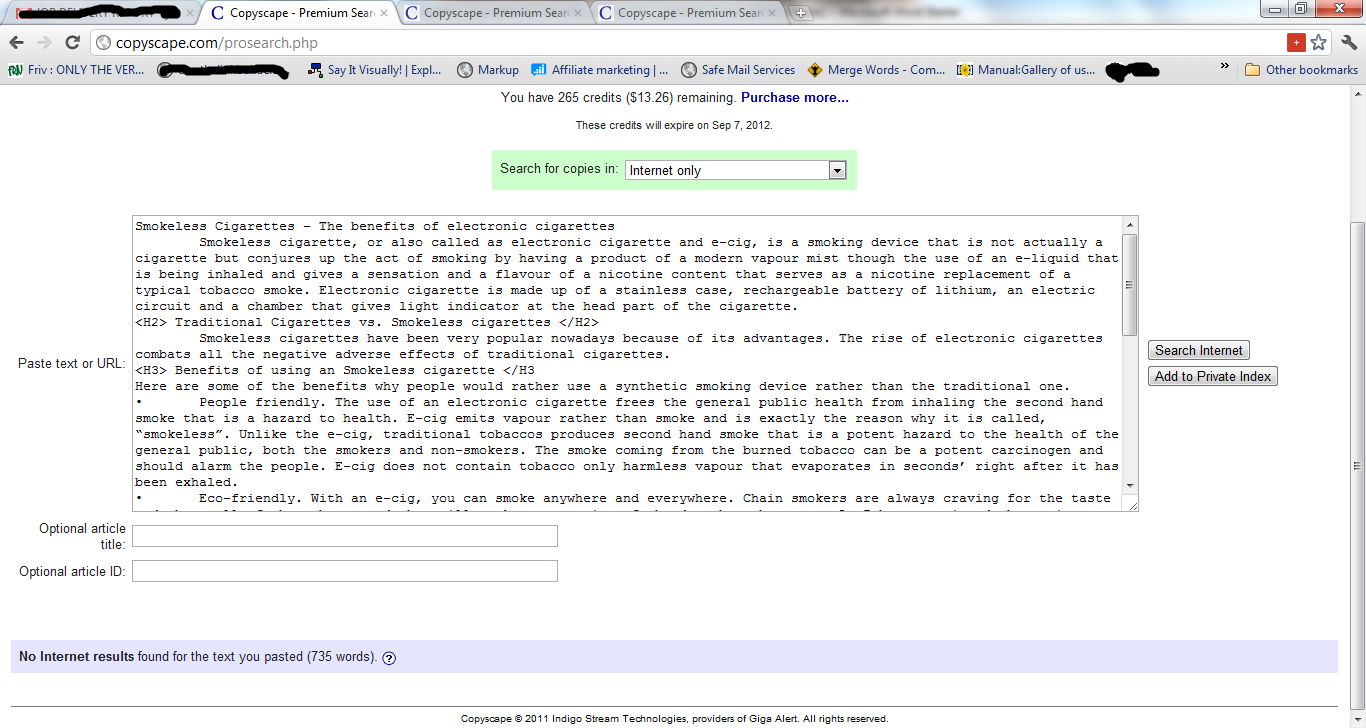Open the Markup bookmark
The width and height of the screenshot is (1366, 728).
pyautogui.click(x=488, y=70)
